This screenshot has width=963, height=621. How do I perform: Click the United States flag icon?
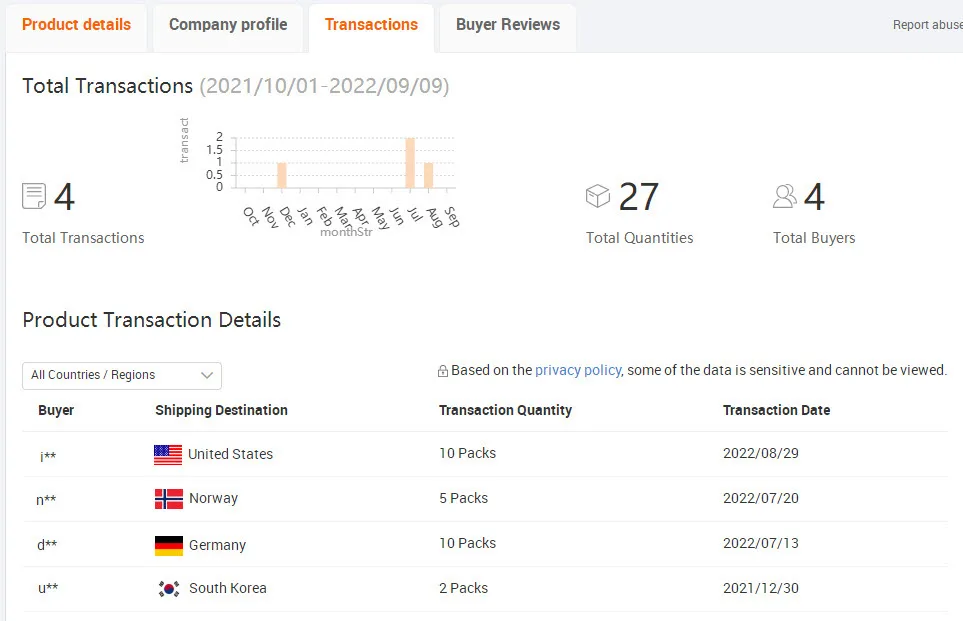click(x=168, y=454)
